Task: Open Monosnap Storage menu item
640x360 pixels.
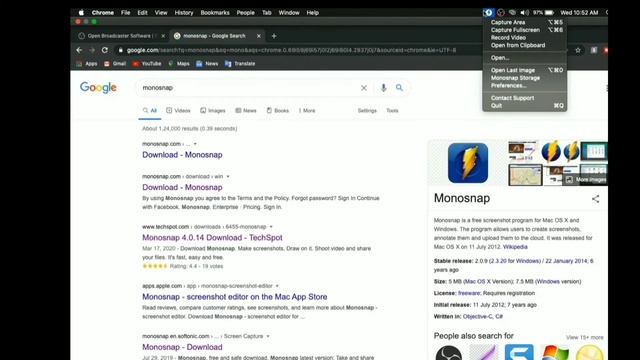Action: [524, 78]
